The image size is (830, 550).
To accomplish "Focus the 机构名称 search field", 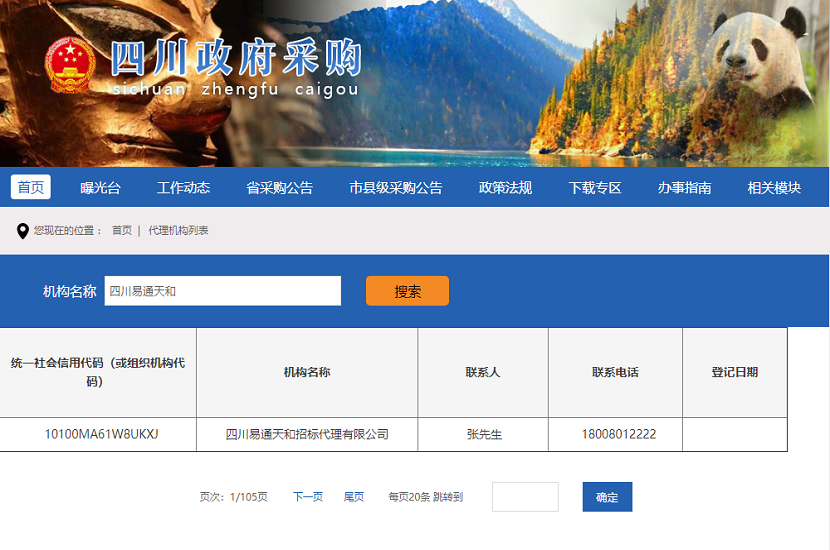I will click(x=223, y=291).
